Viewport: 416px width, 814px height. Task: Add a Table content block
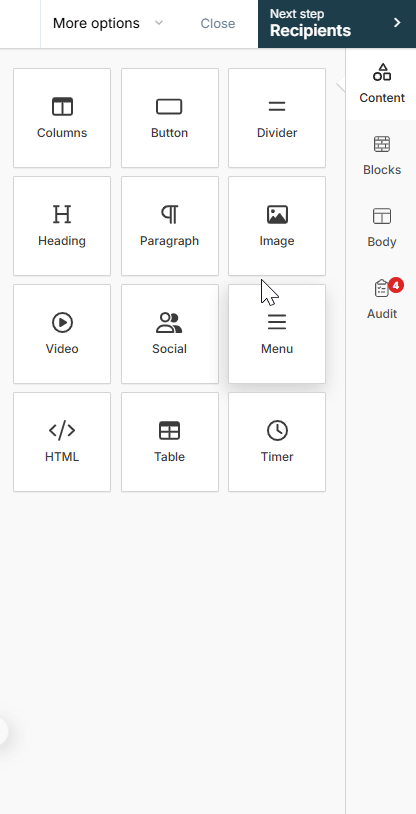tap(169, 442)
